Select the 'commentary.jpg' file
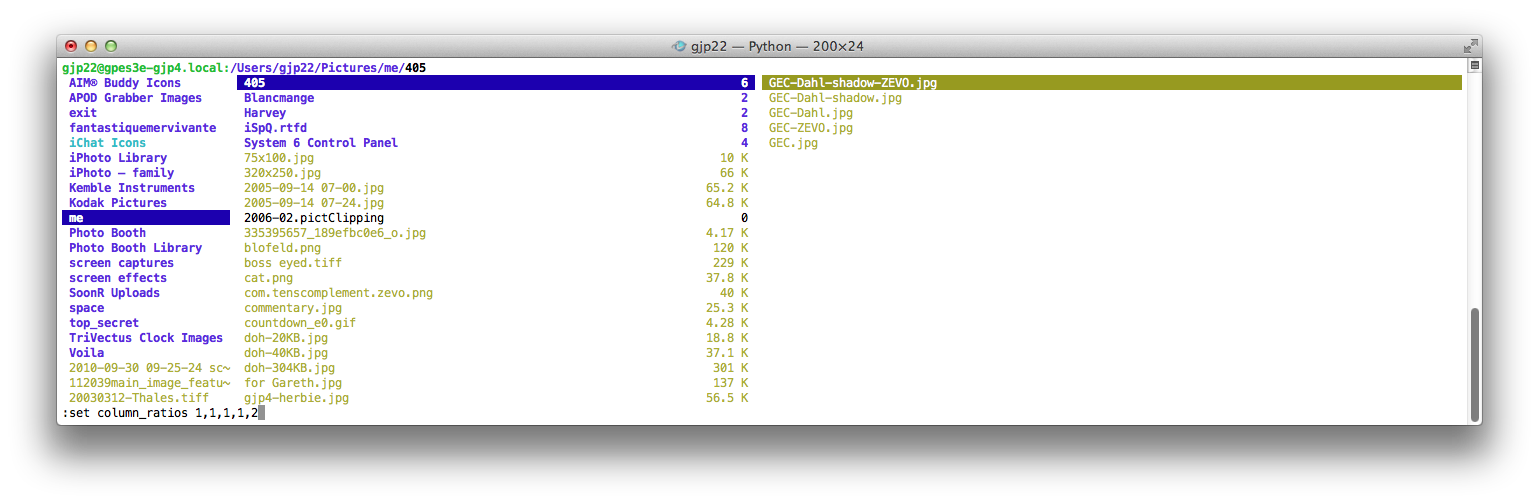The height and width of the screenshot is (504, 1539). coord(293,308)
